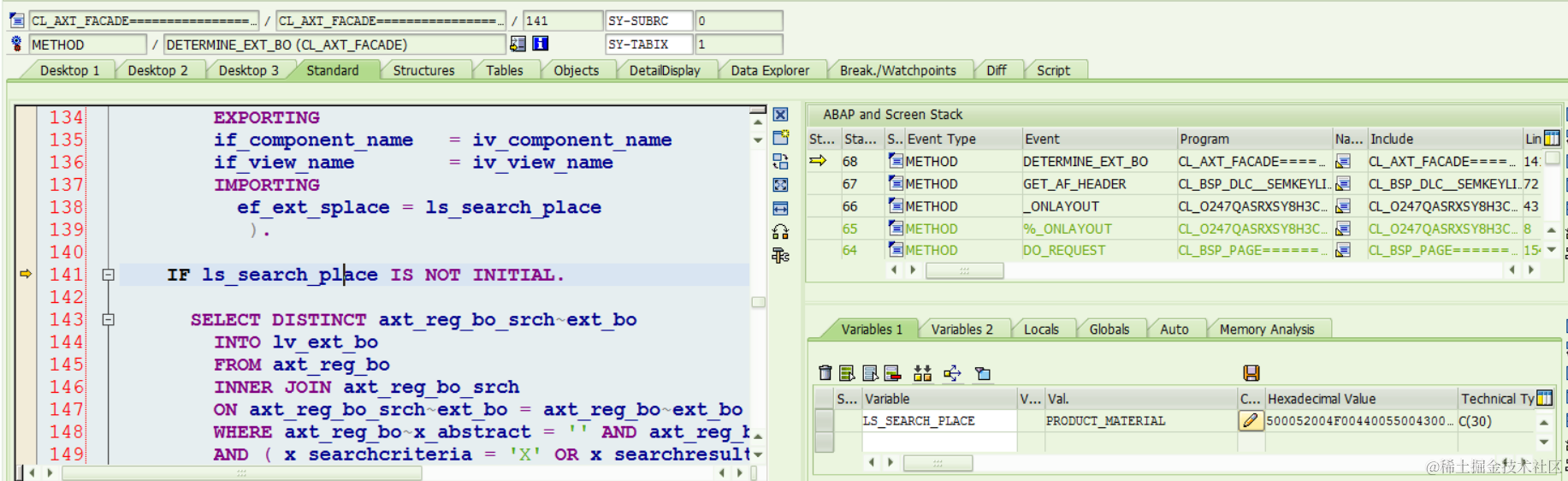Collapse the IF block at line 141
1568x481 pixels.
pyautogui.click(x=109, y=275)
